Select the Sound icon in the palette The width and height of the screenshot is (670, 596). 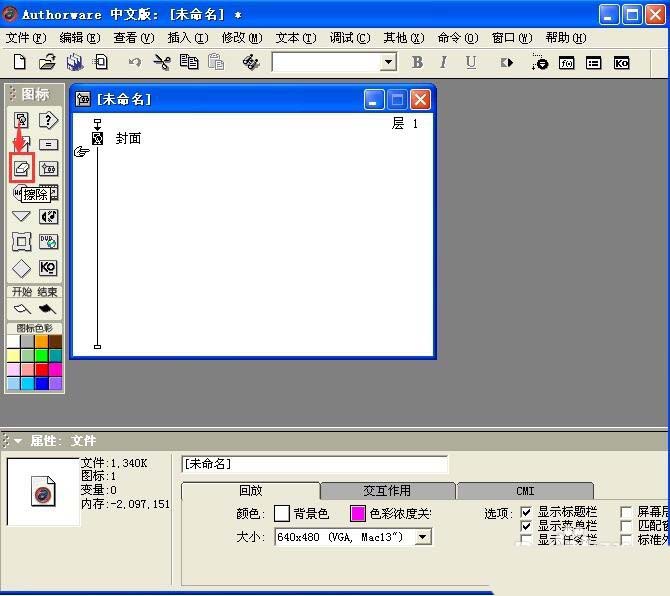click(48, 217)
